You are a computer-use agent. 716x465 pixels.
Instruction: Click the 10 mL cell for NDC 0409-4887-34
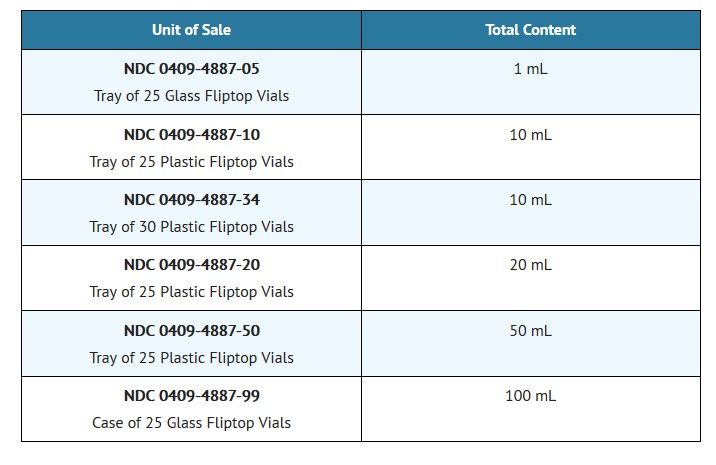point(530,200)
